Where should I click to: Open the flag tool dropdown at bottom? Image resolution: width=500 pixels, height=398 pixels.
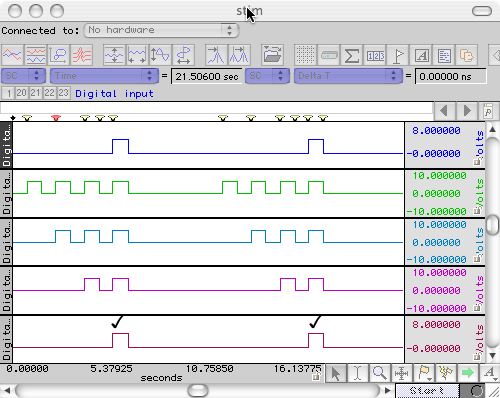coord(424,373)
